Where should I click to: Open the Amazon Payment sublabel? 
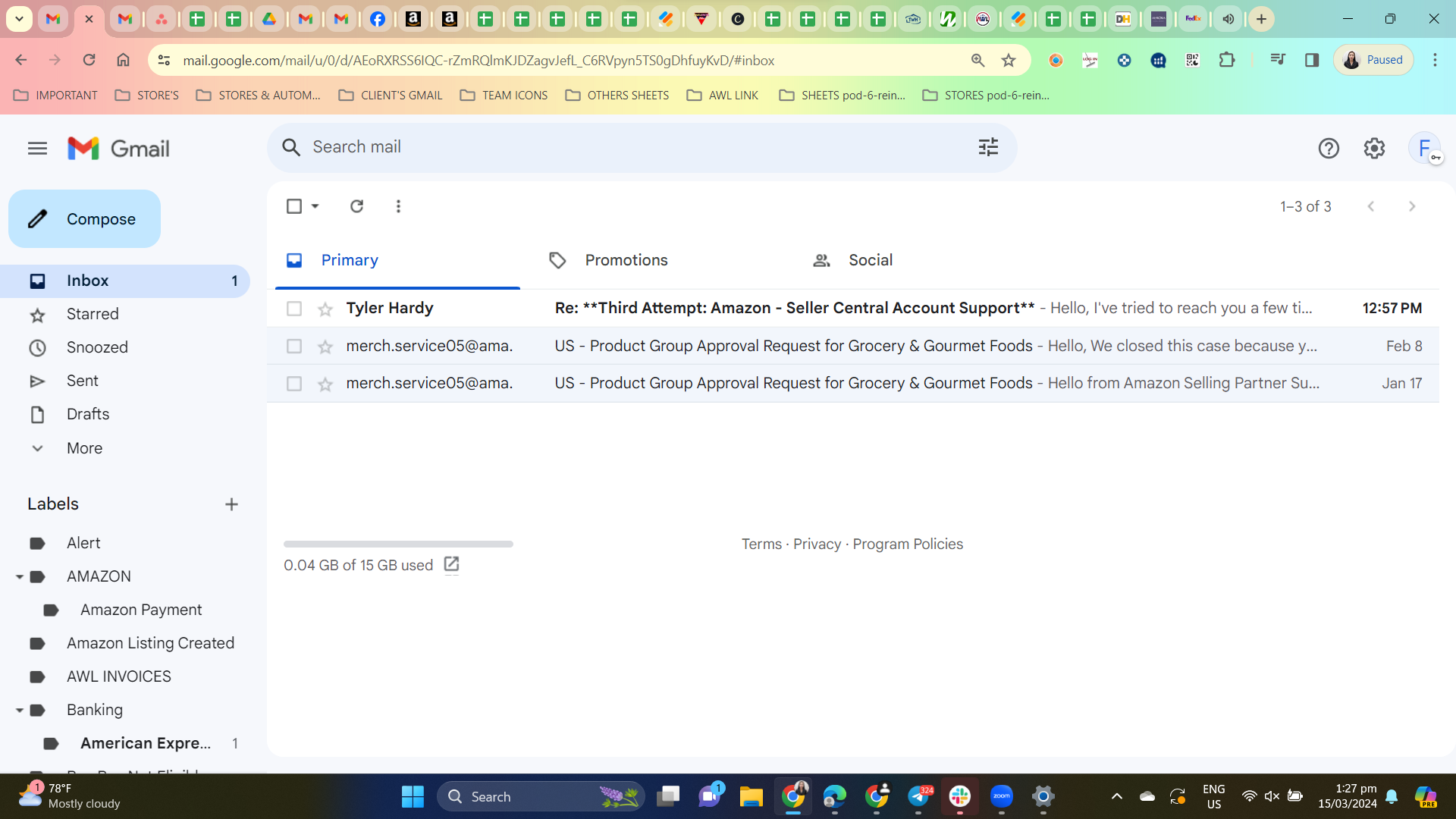click(141, 610)
